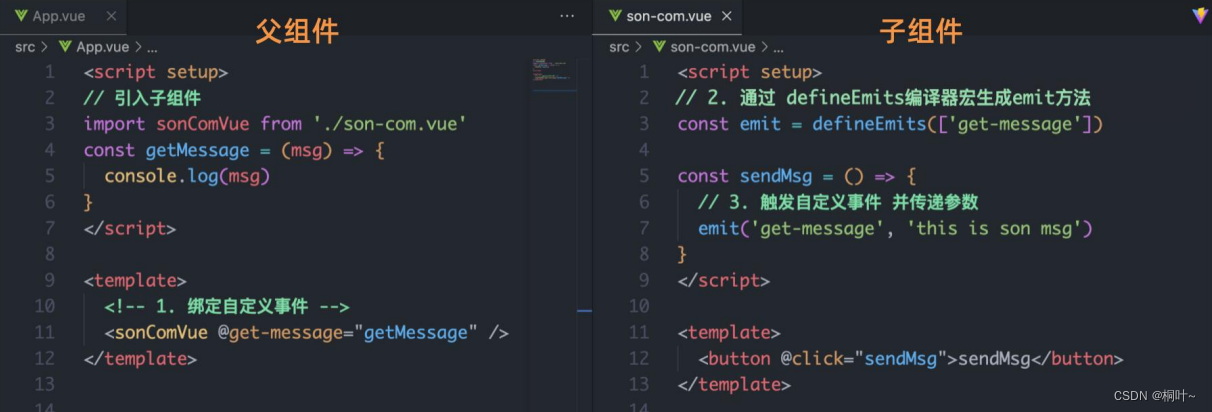Open the left editor's more actions menu
The width and height of the screenshot is (1212, 412).
click(x=568, y=16)
